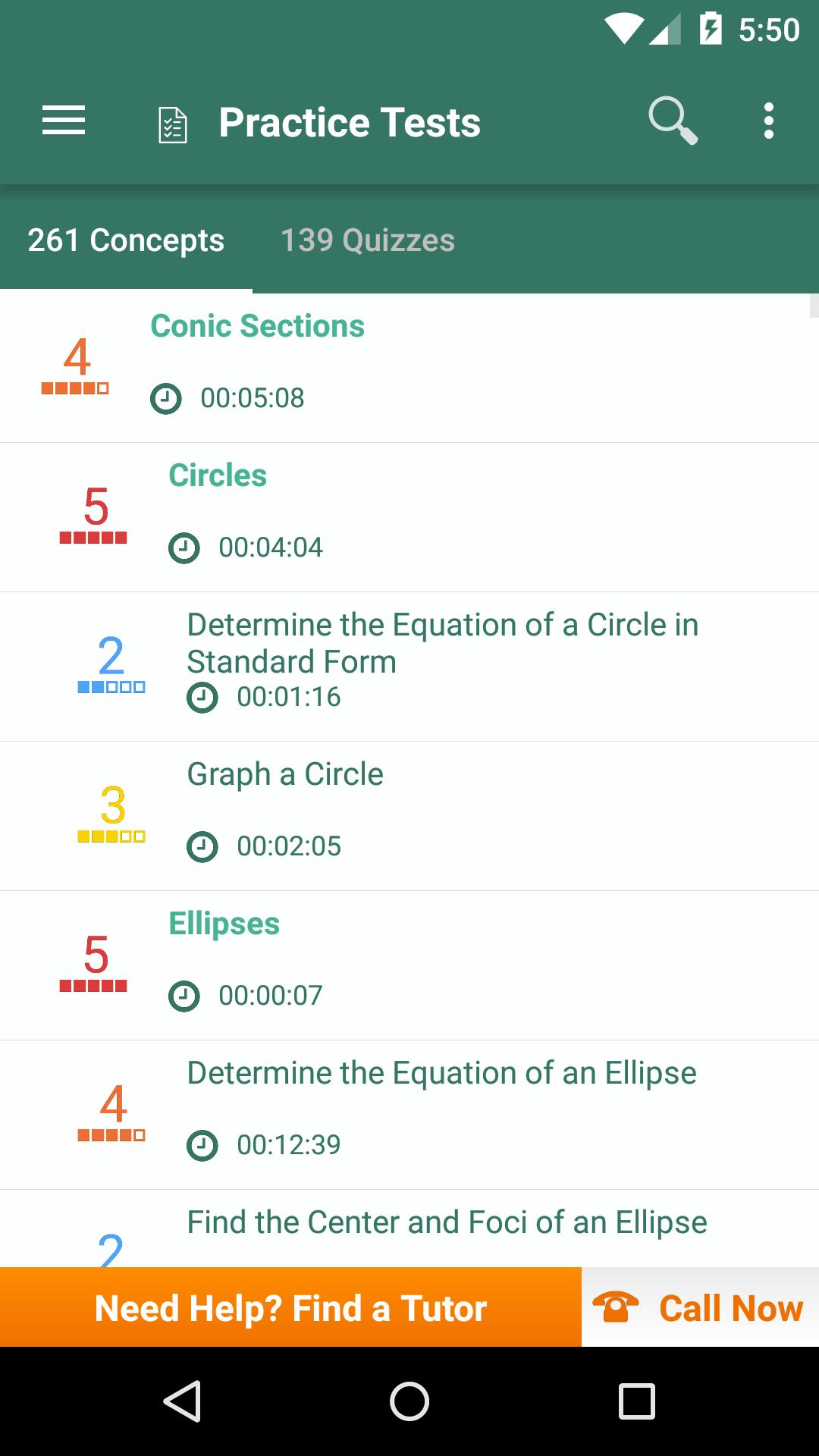Tap difficulty level 3 indicator for Graph a Circle
This screenshot has width=819, height=1456.
111,814
